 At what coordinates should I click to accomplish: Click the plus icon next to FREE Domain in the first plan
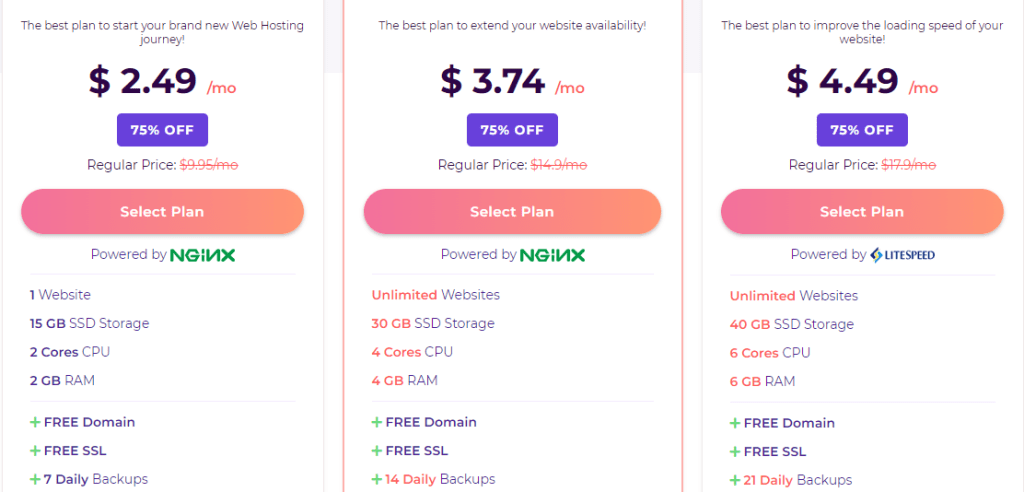35,422
